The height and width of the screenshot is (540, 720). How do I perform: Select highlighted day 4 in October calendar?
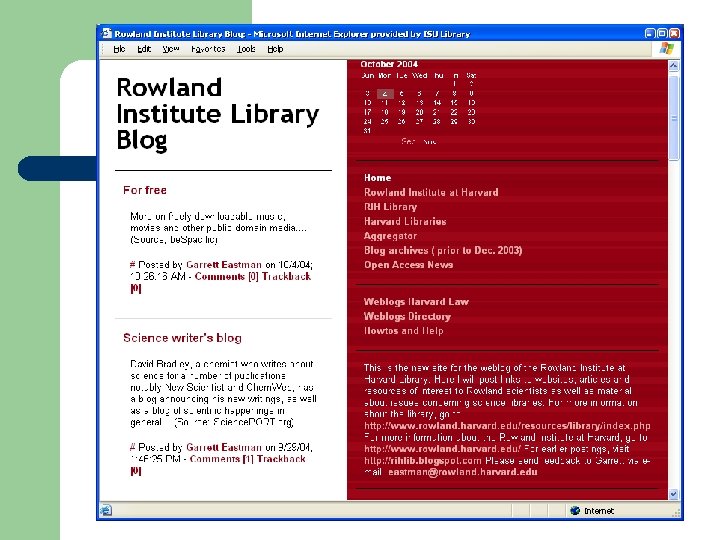[x=385, y=94]
